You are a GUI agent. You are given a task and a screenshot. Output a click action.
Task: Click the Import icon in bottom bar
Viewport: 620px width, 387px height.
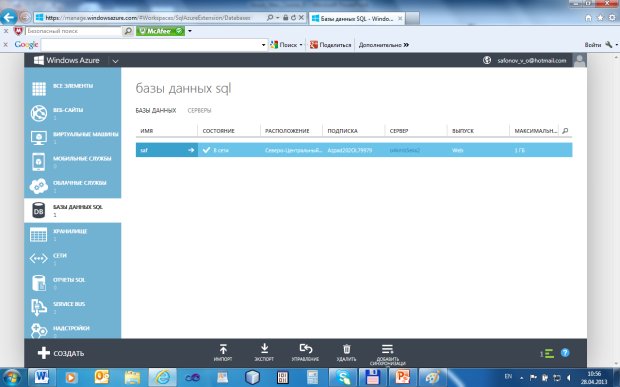point(223,349)
